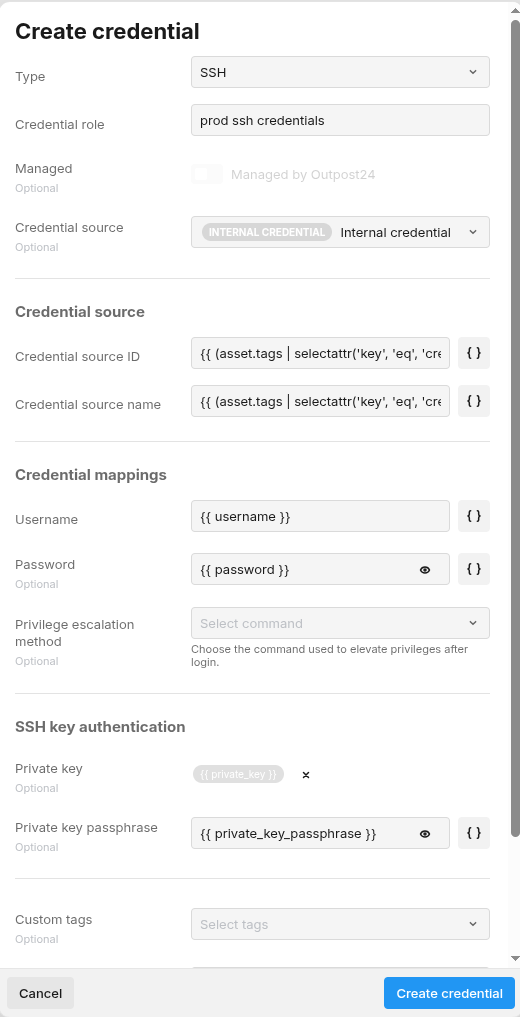Open Select command privilege escalation dropdown
520x1017 pixels.
pyautogui.click(x=340, y=623)
